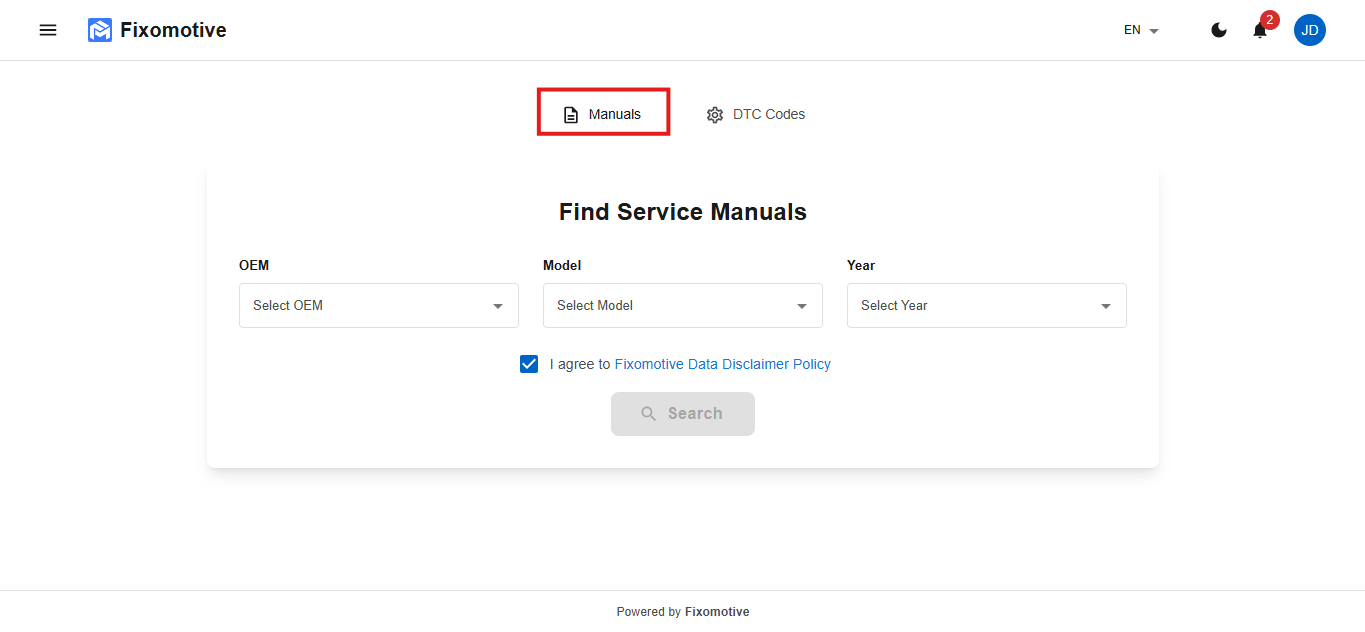Screen dimensions: 1365x632
Task: Click the gear icon beside DTC Codes
Action: [x=714, y=115]
